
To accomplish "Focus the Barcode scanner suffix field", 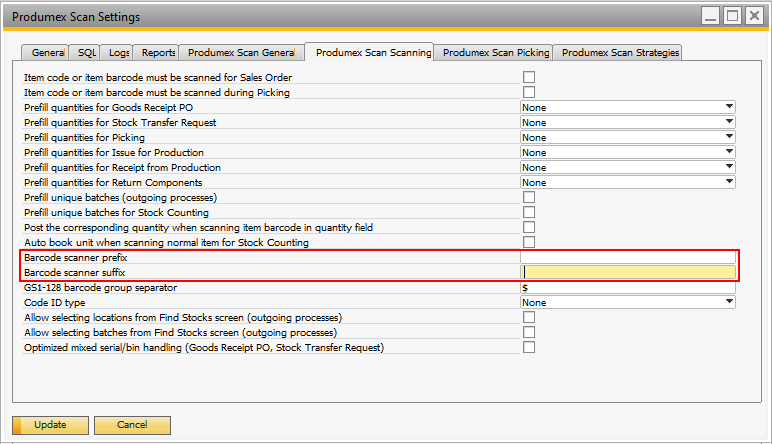I will pyautogui.click(x=628, y=272).
